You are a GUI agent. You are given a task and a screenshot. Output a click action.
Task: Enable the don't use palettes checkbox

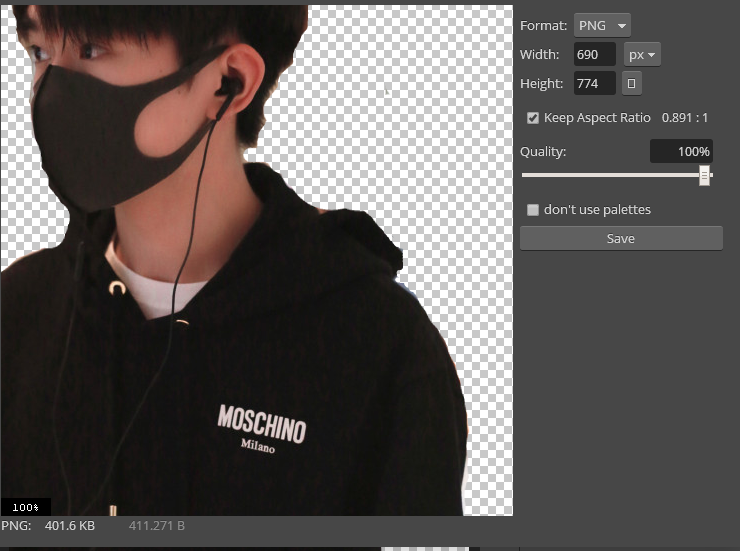pyautogui.click(x=533, y=210)
